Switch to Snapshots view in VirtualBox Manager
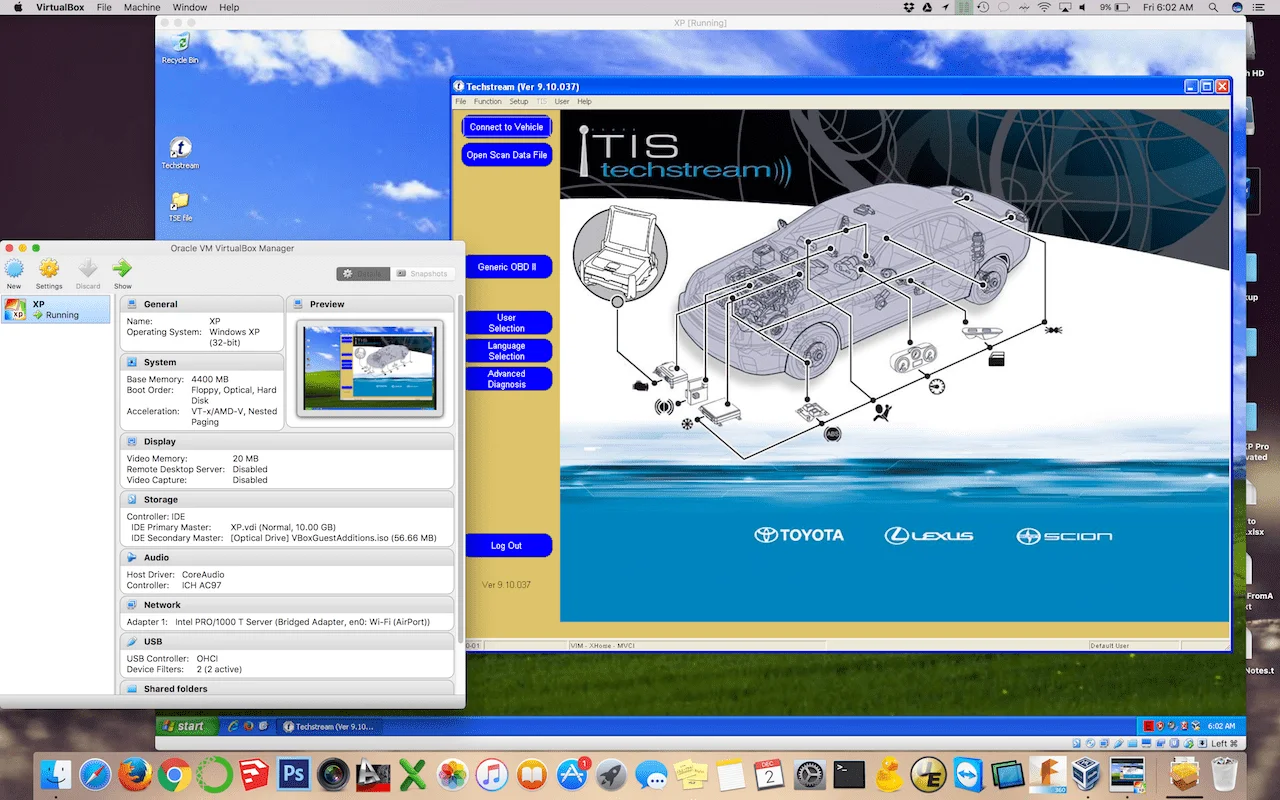 tap(423, 273)
